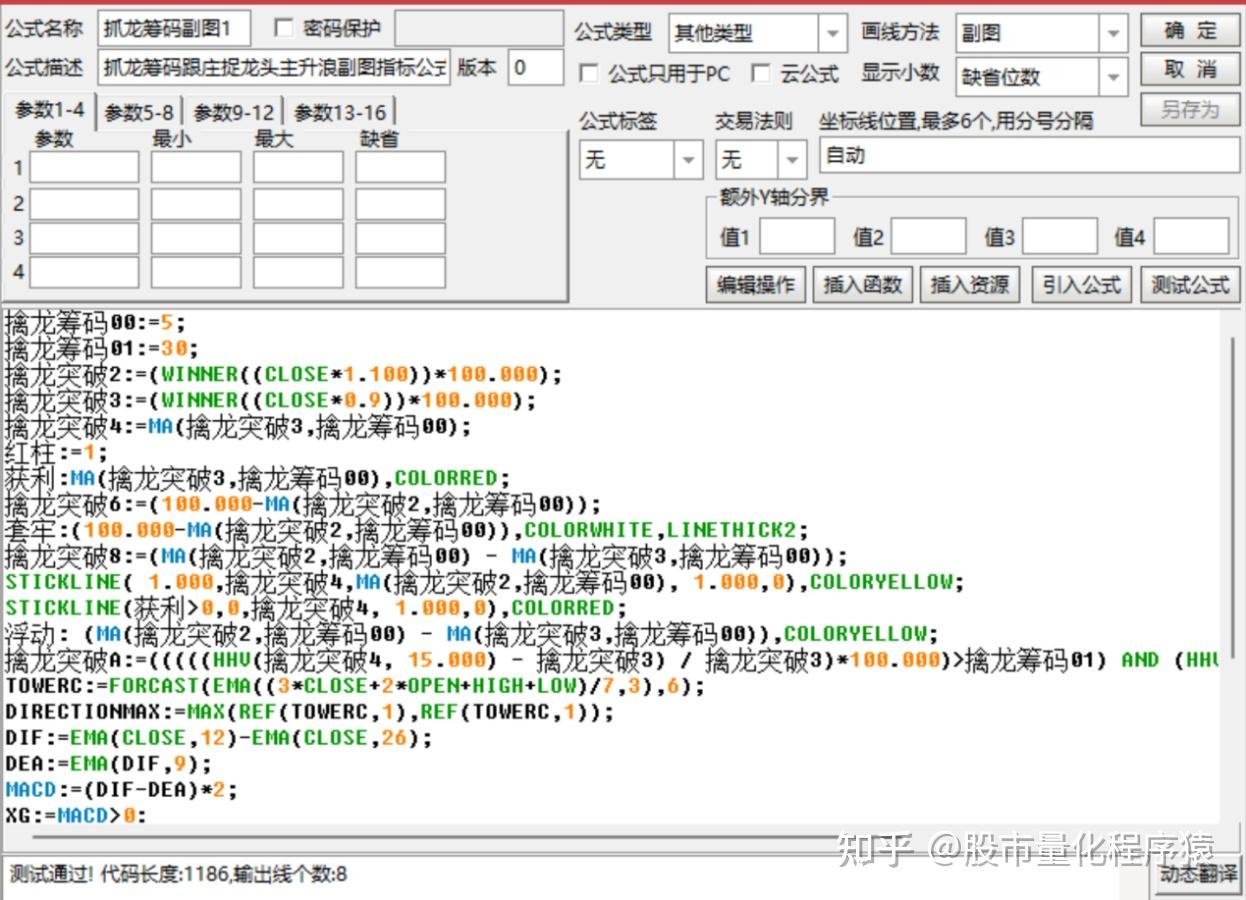Click the 坐标线位置 field showing 自动
This screenshot has width=1246, height=900.
point(1030,156)
